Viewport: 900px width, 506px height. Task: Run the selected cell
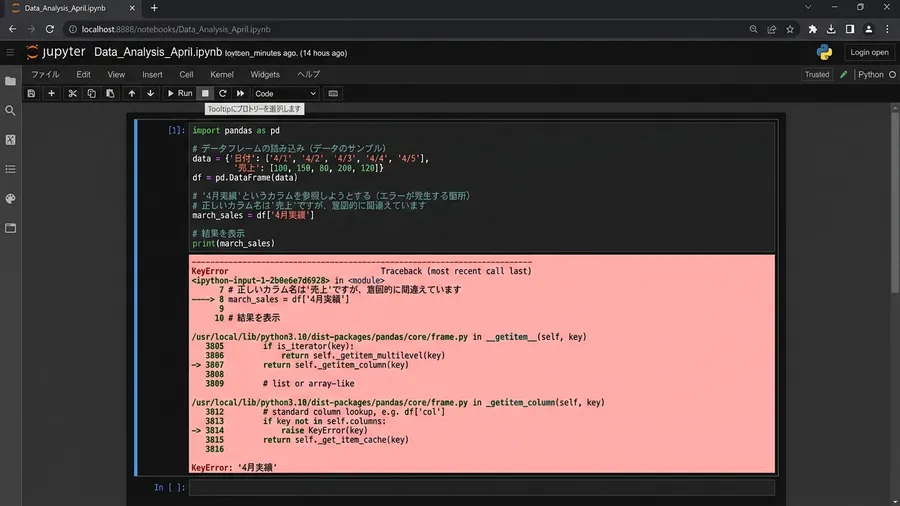pyautogui.click(x=180, y=94)
